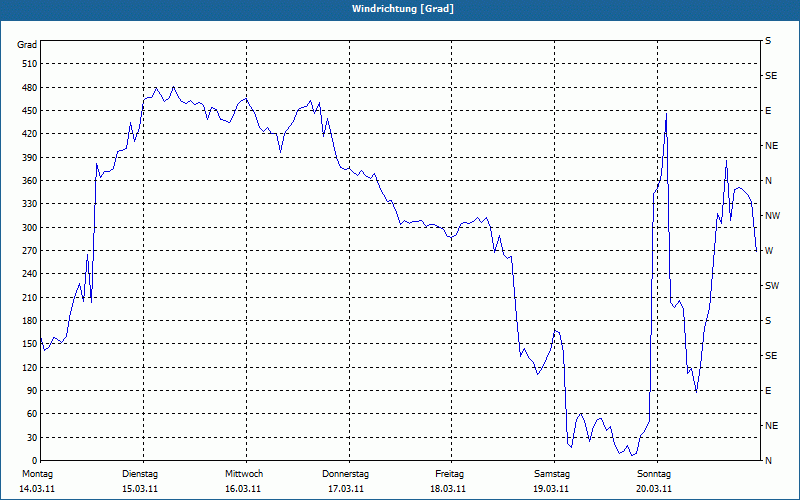Click the 210 y-axis value

30,297
